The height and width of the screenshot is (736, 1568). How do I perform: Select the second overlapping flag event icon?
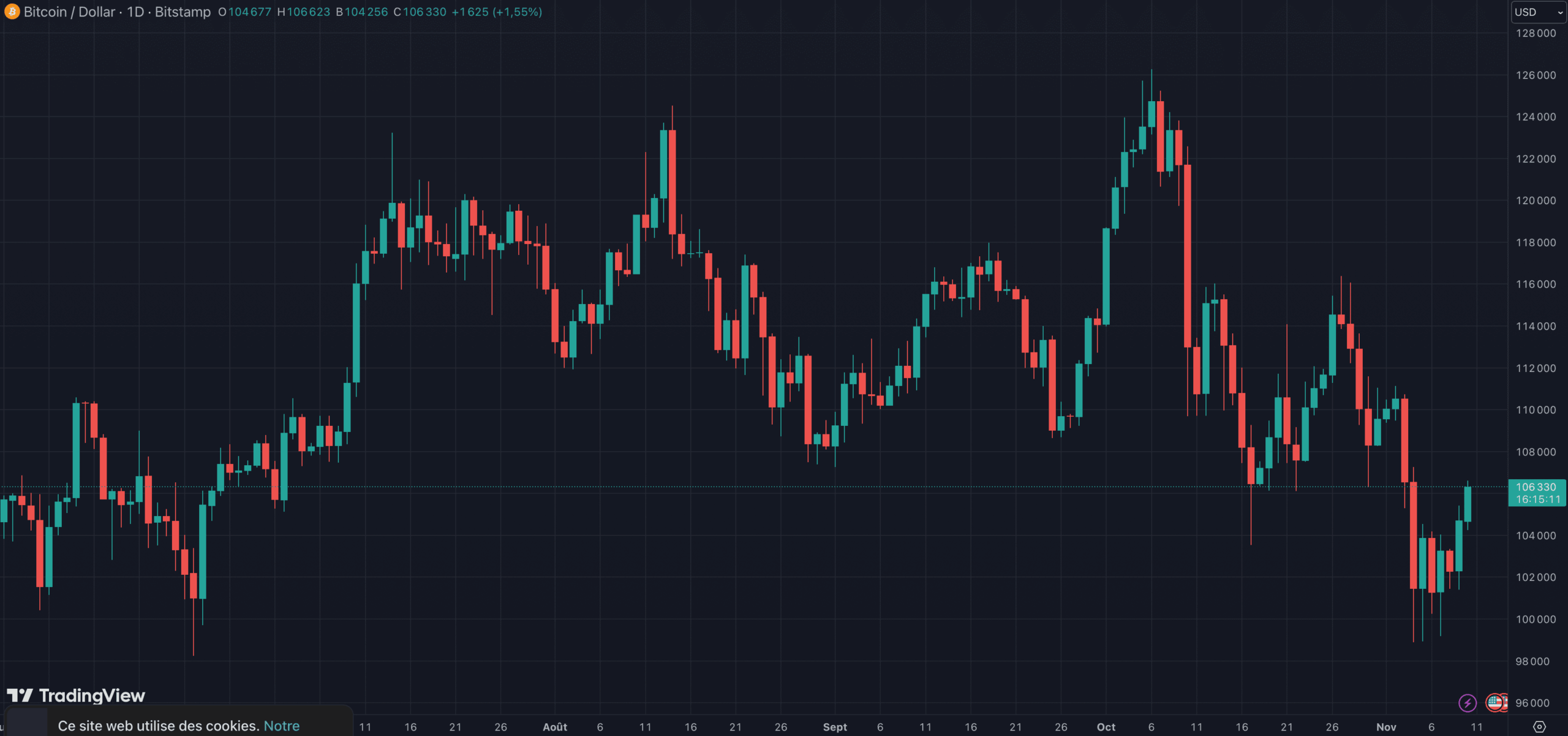tap(1504, 702)
